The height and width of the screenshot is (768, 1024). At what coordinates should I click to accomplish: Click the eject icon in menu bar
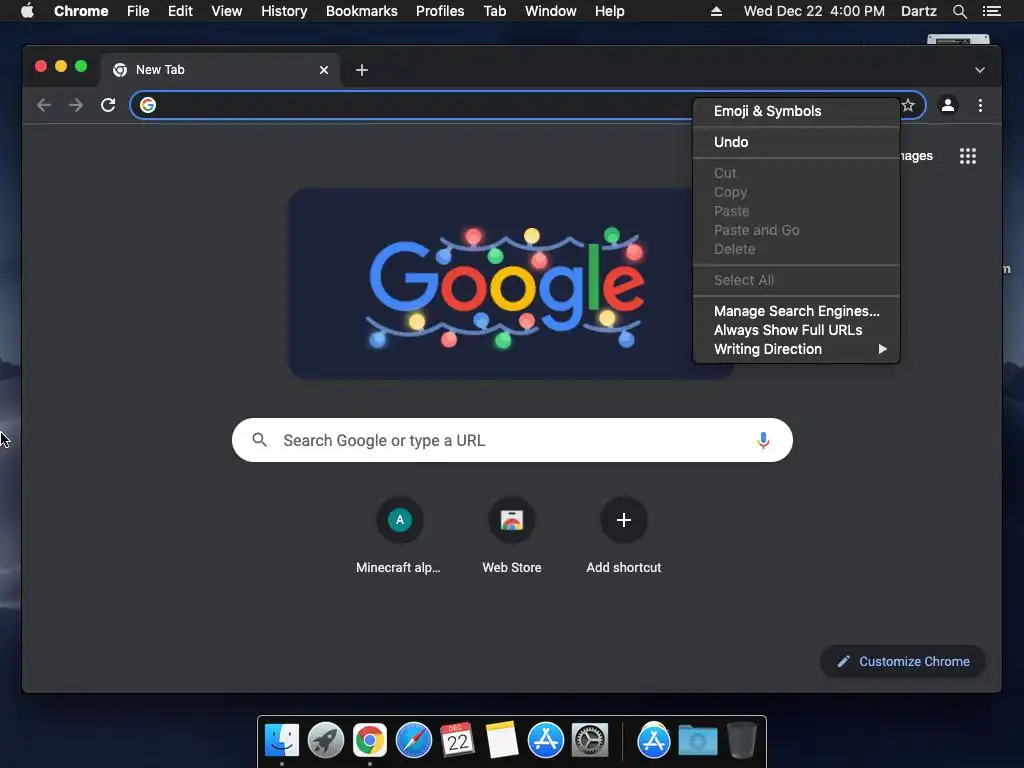tap(716, 11)
